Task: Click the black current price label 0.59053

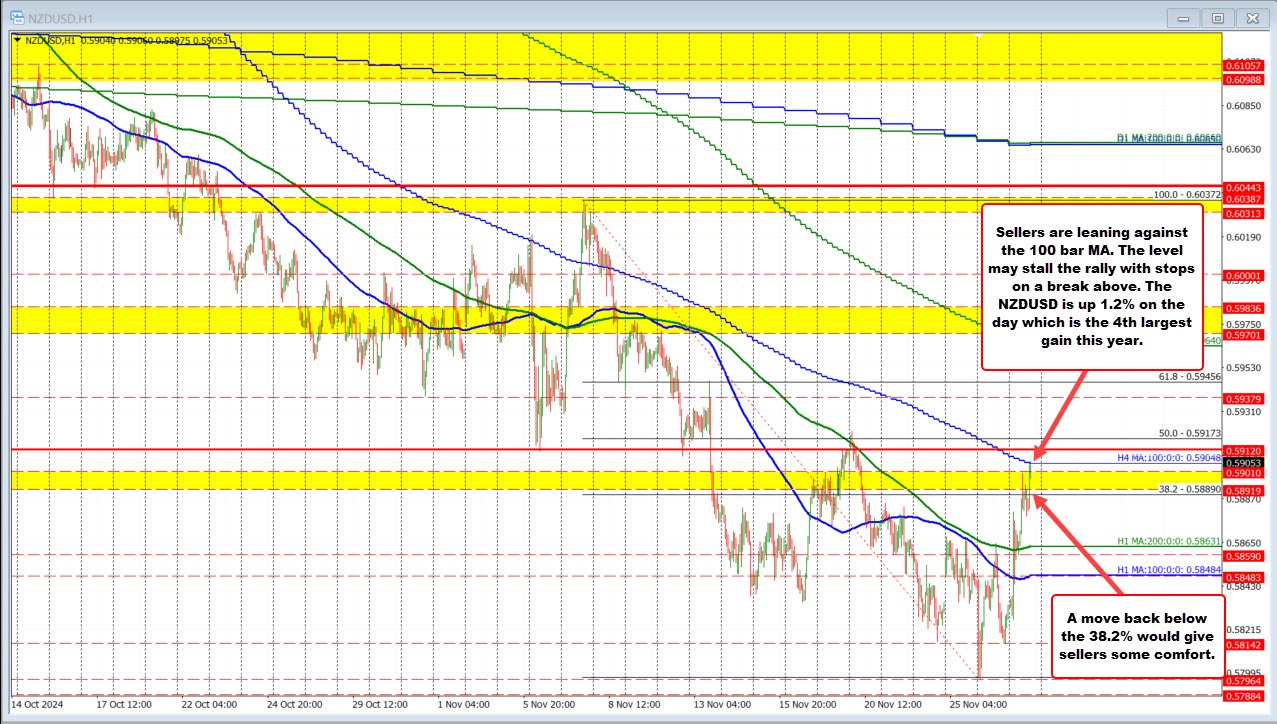Action: click(x=1242, y=462)
